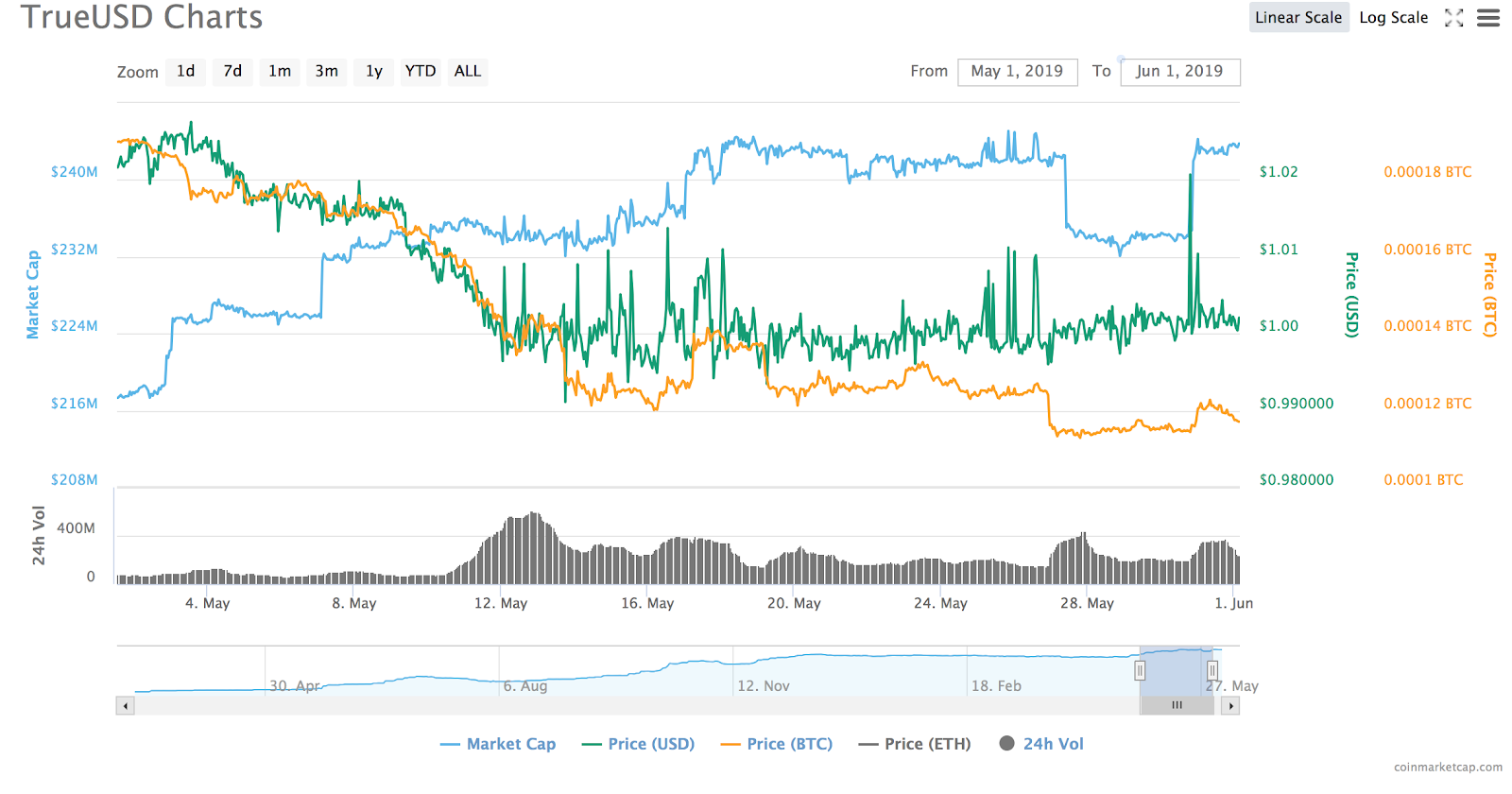Click the 12. May x-axis label
1512x794 pixels.
(x=501, y=603)
